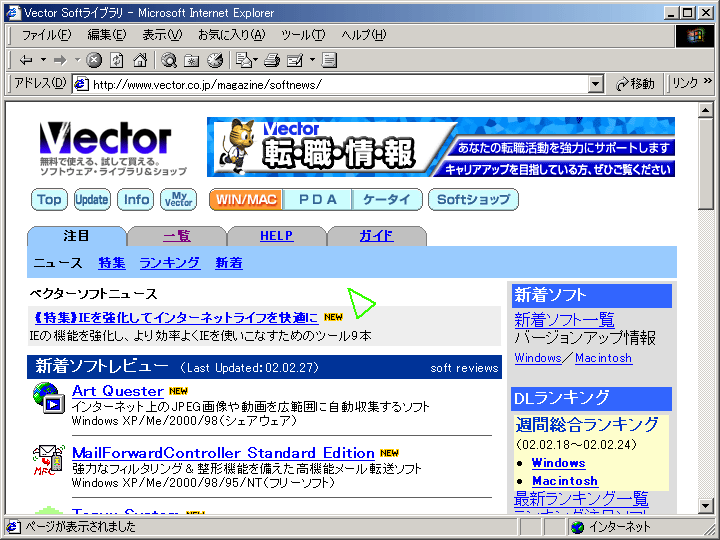Open the ファイル(F) menu
Image resolution: width=720 pixels, height=540 pixels.
[x=46, y=35]
